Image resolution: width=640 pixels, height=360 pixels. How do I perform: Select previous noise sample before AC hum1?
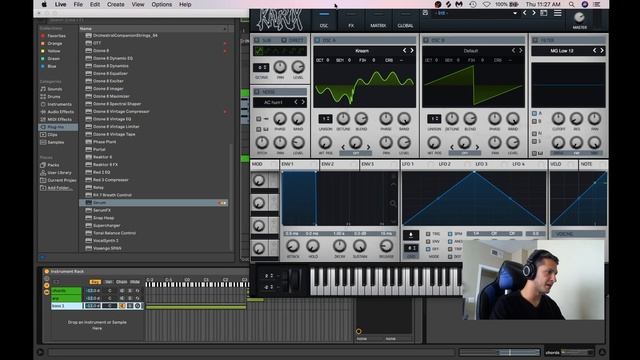click(296, 102)
